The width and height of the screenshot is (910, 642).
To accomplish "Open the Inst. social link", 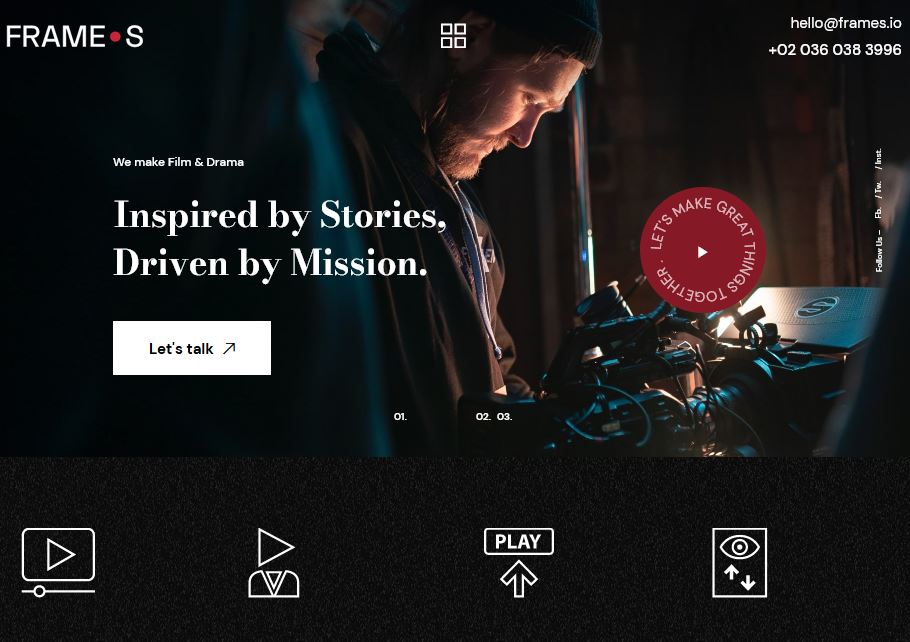I will (x=879, y=158).
